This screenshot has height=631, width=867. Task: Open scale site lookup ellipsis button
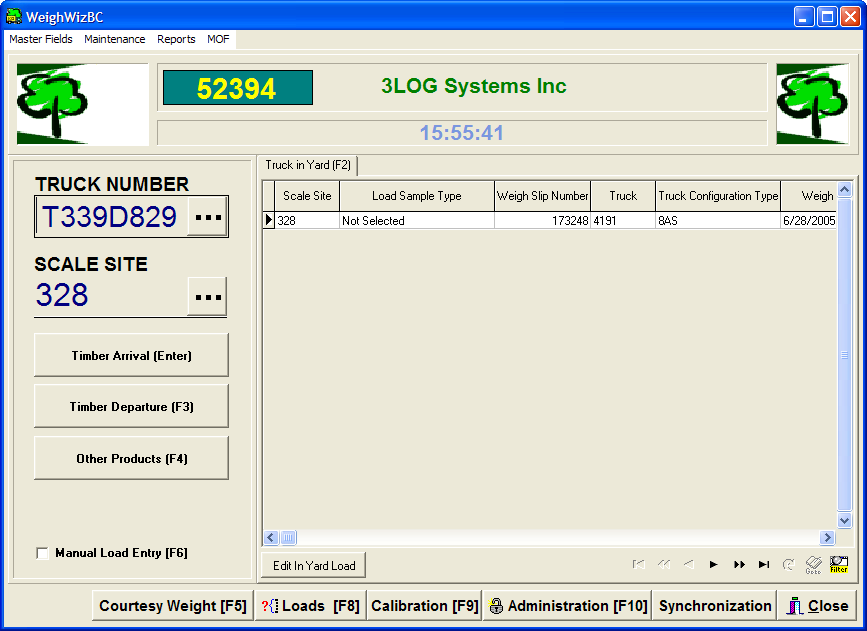pos(208,297)
